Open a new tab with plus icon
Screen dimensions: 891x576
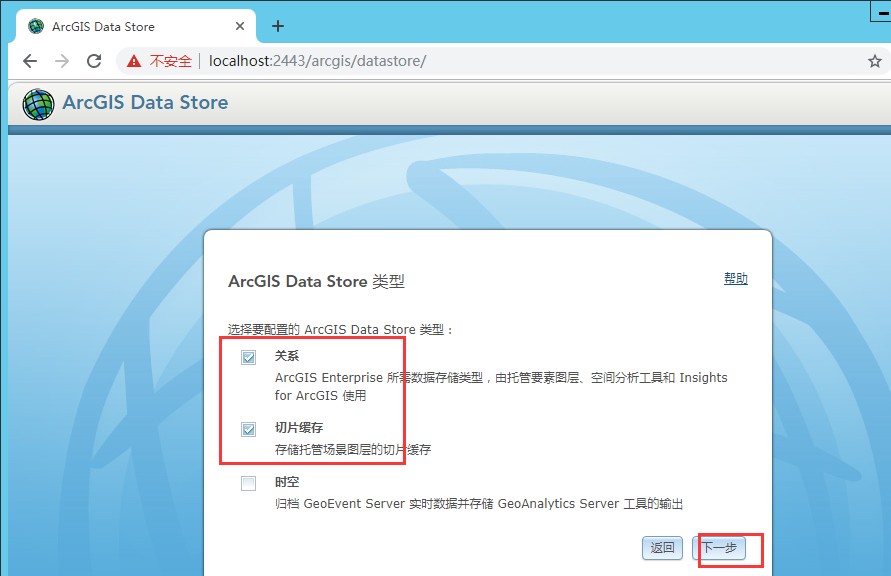pyautogui.click(x=278, y=26)
